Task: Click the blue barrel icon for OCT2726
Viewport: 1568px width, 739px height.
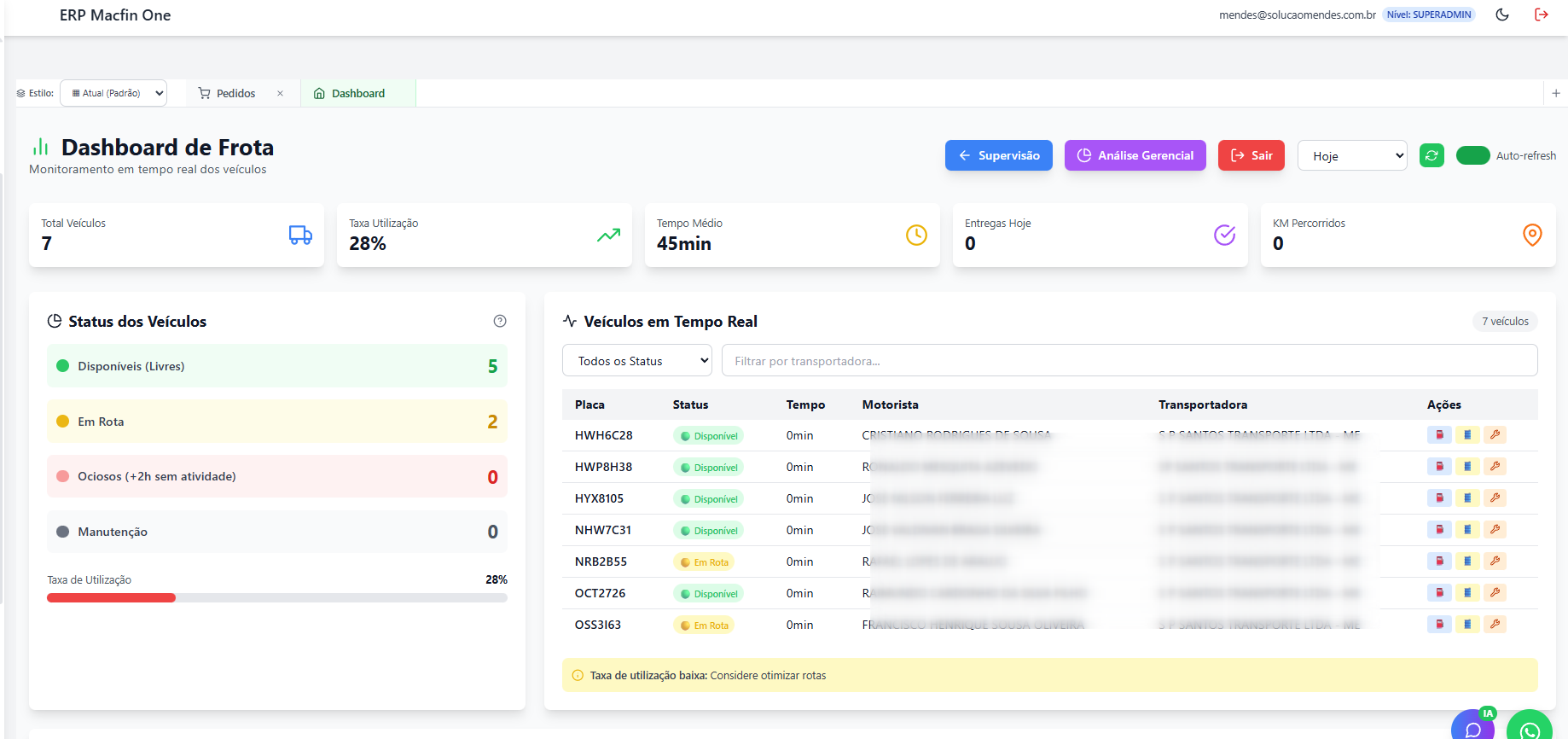Action: pyautogui.click(x=1467, y=593)
